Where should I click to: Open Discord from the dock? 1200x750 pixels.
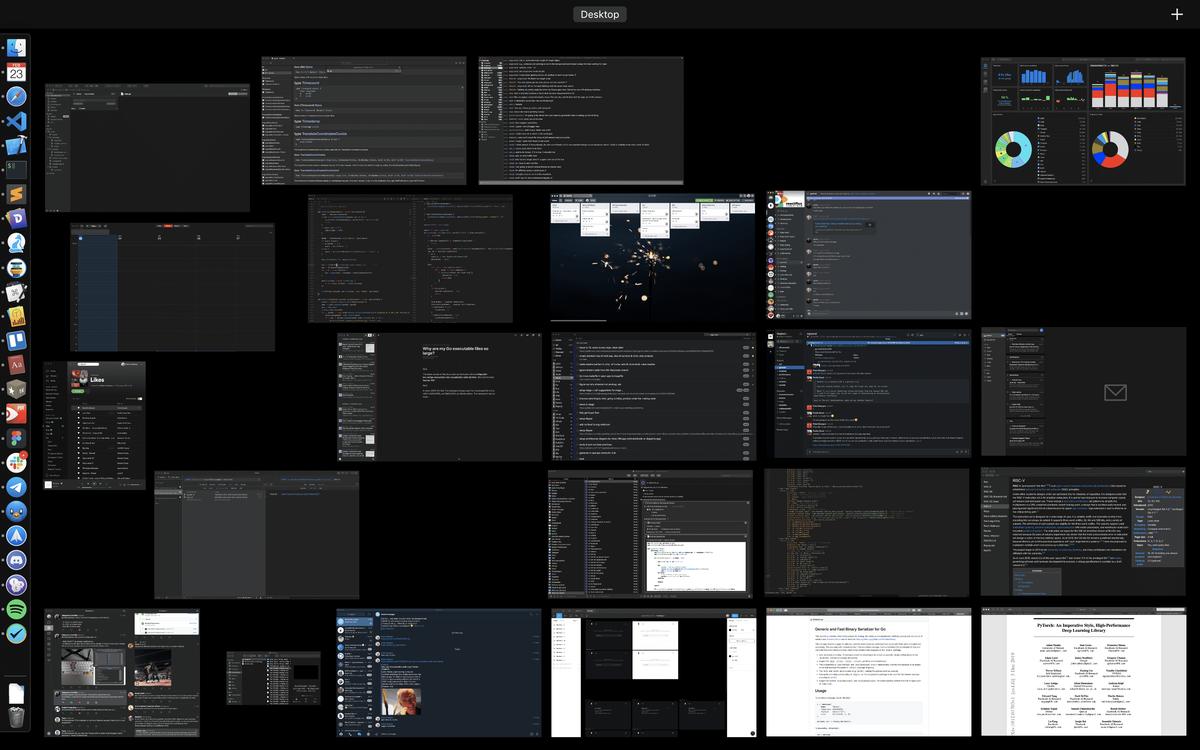click(x=16, y=560)
